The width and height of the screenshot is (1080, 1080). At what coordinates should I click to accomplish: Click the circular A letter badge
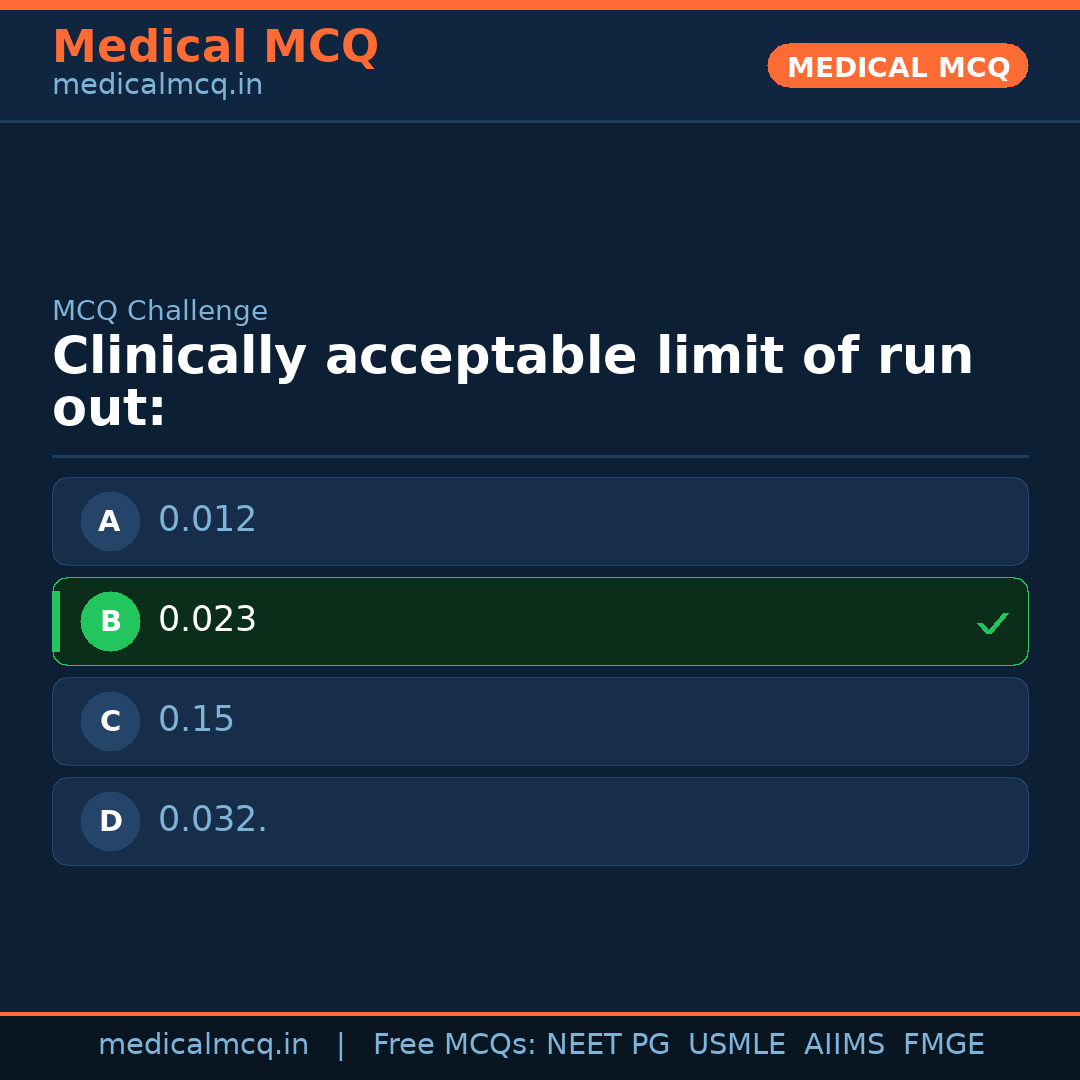point(110,521)
